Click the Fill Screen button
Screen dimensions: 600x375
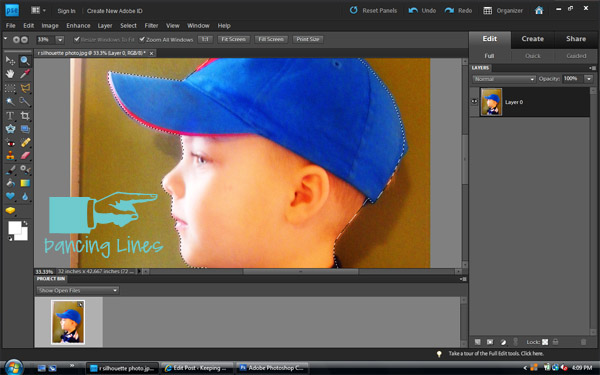click(271, 39)
